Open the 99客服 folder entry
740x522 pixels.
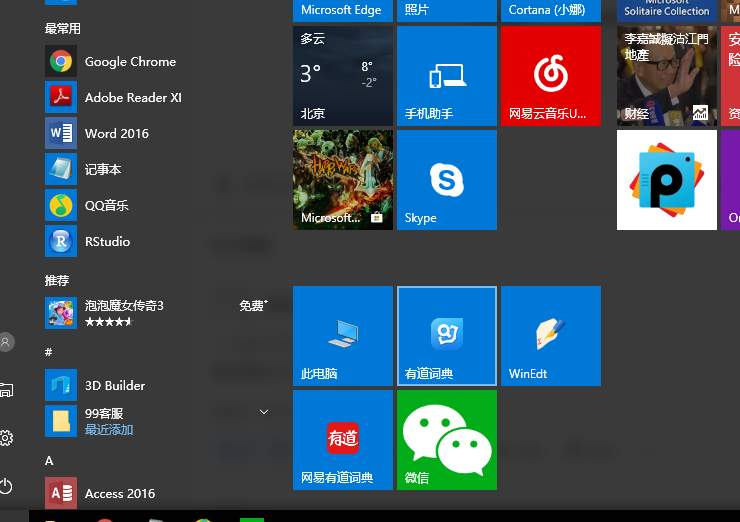(x=158, y=421)
